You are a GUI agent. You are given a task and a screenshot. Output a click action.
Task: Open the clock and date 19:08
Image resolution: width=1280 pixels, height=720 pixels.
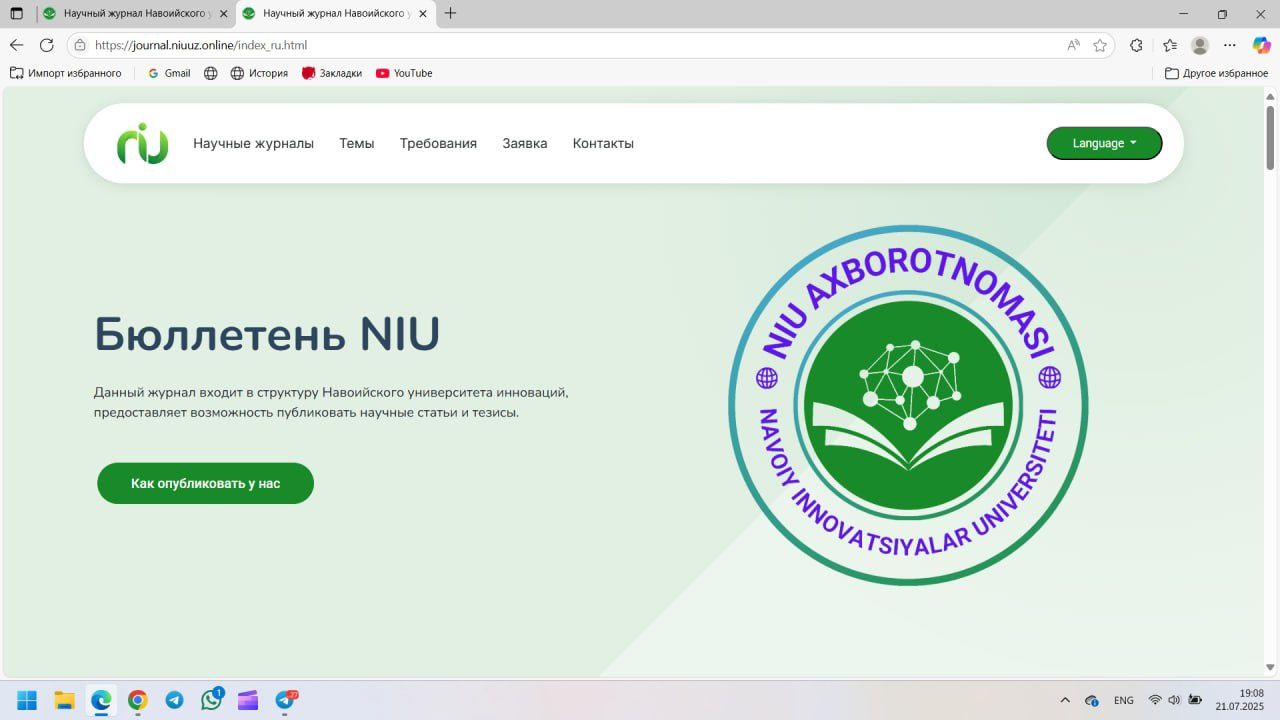pos(1241,700)
